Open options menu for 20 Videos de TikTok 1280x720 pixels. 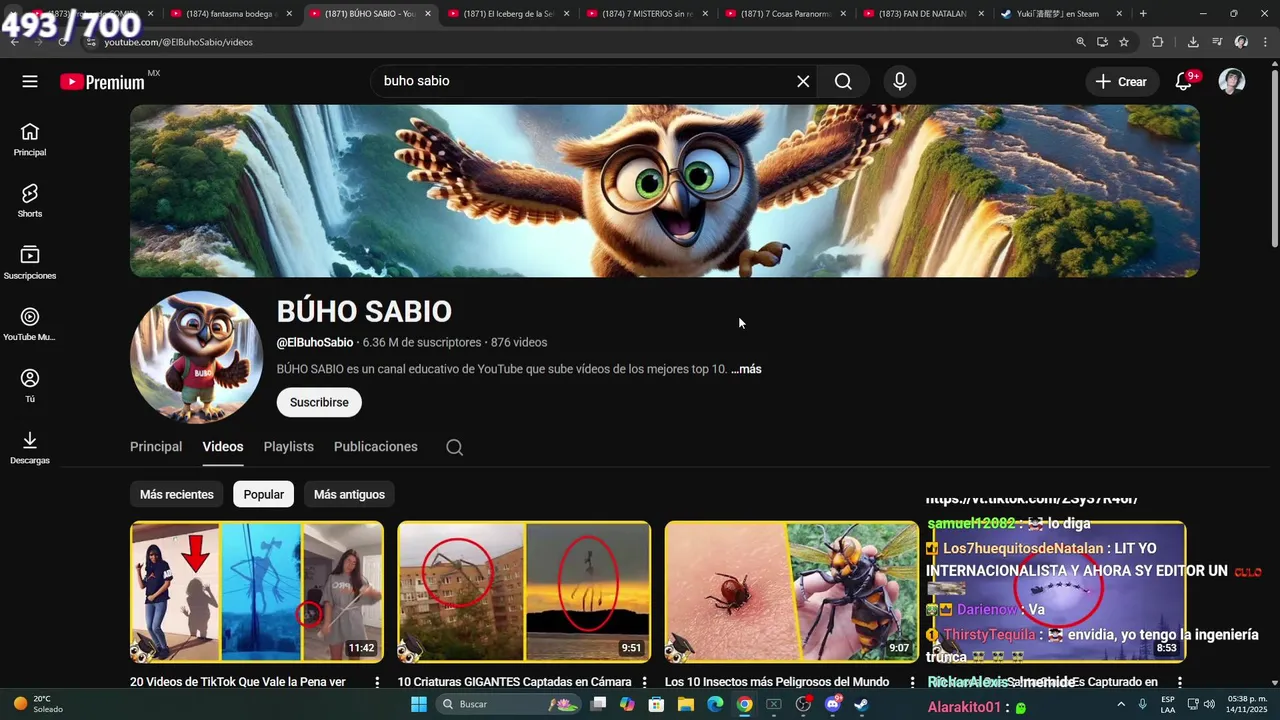coord(377,682)
